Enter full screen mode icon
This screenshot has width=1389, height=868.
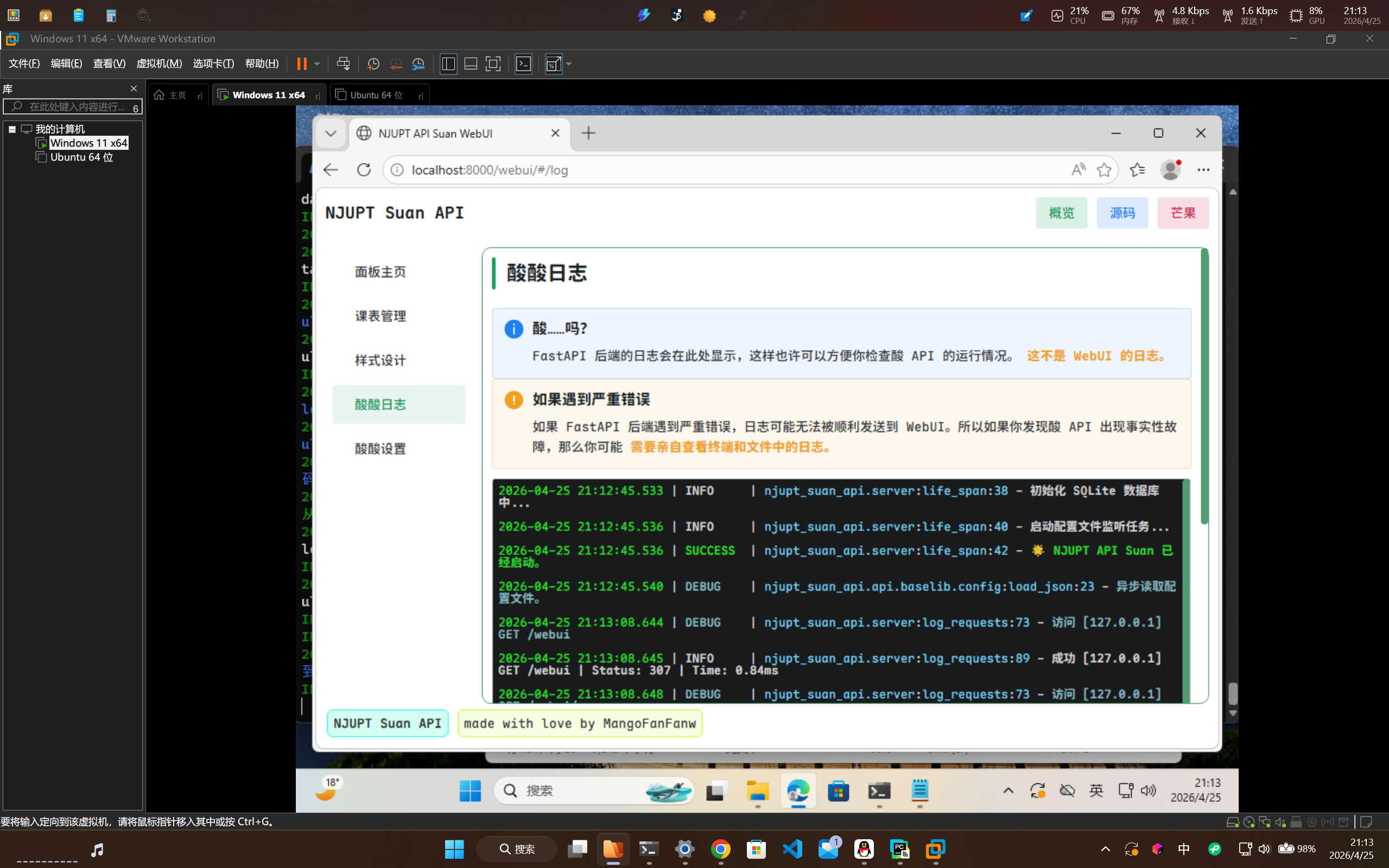493,64
